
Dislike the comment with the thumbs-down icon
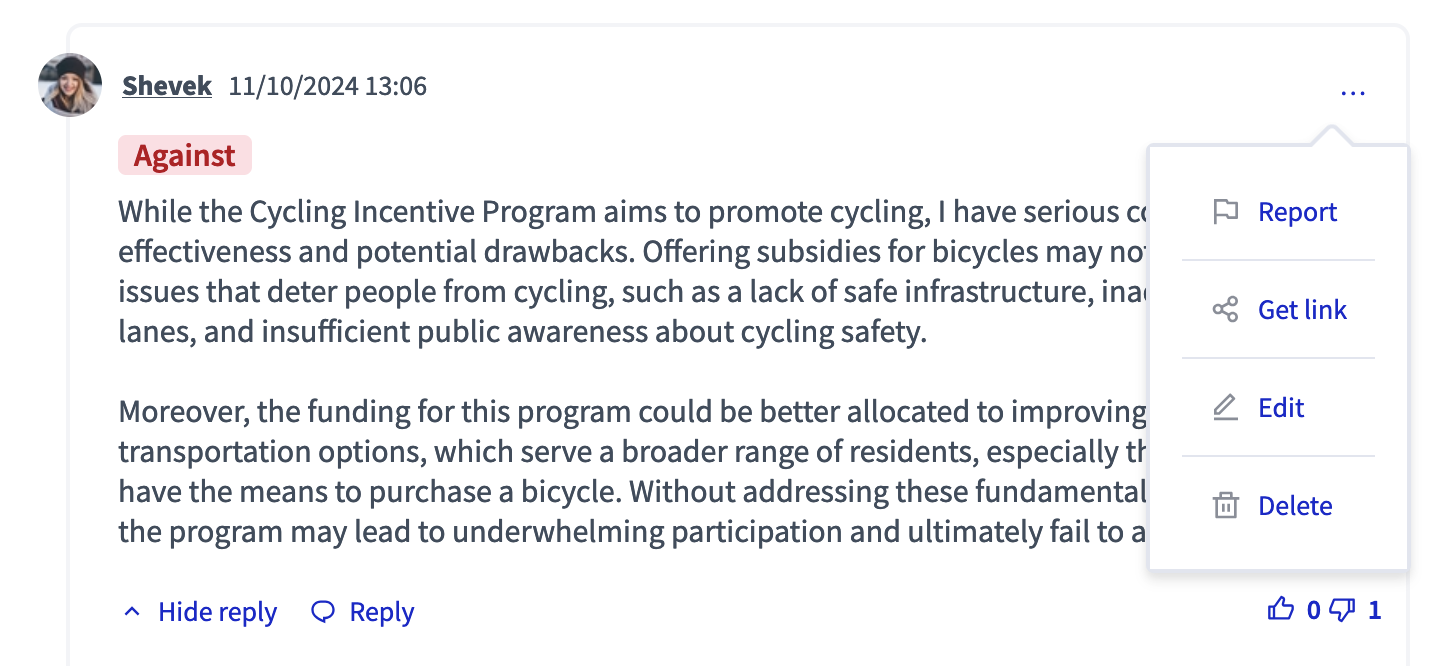click(1343, 609)
